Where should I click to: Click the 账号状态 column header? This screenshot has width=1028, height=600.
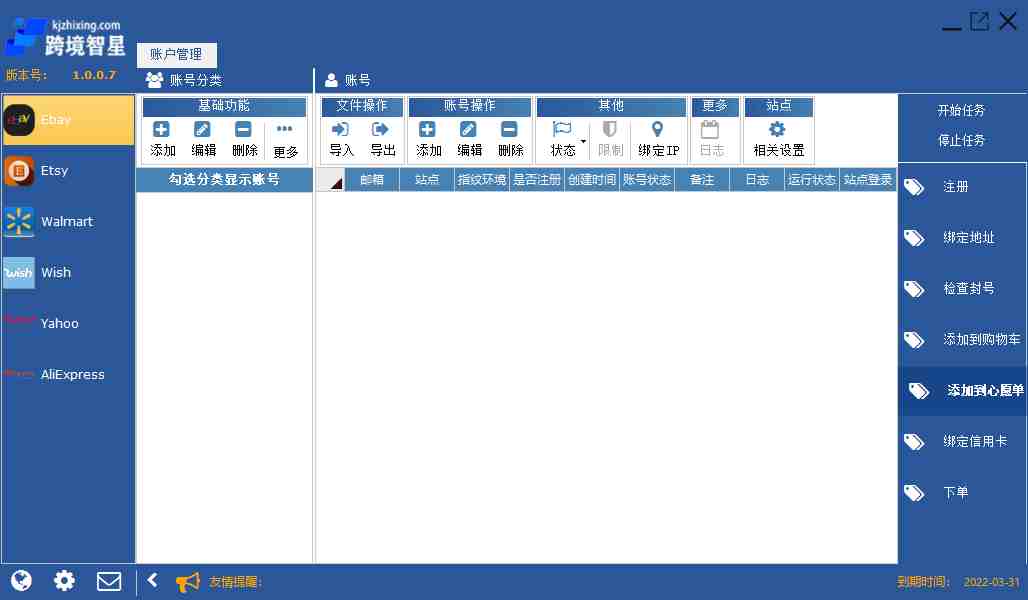(x=647, y=180)
